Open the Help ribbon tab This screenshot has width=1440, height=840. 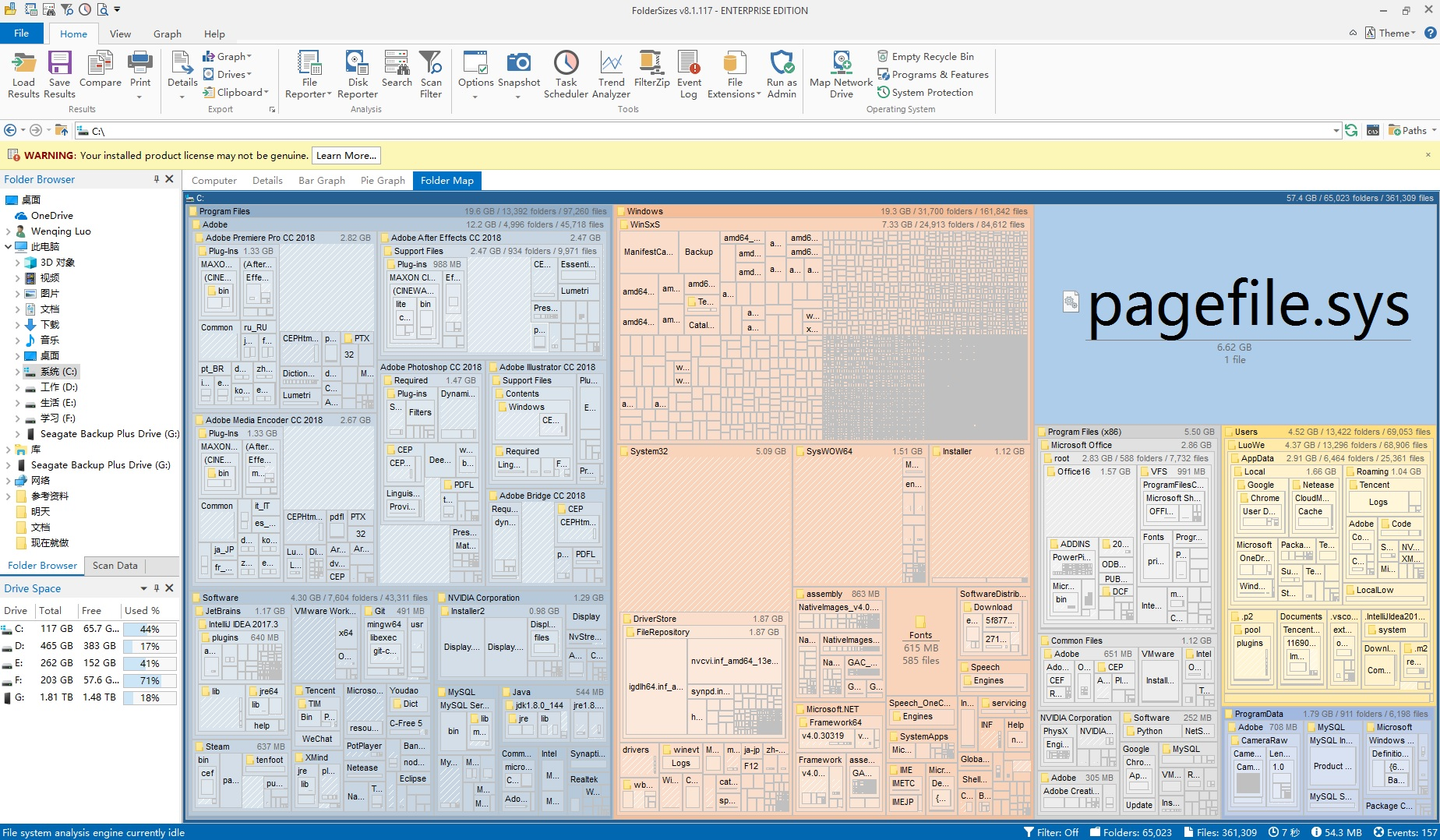[x=214, y=34]
